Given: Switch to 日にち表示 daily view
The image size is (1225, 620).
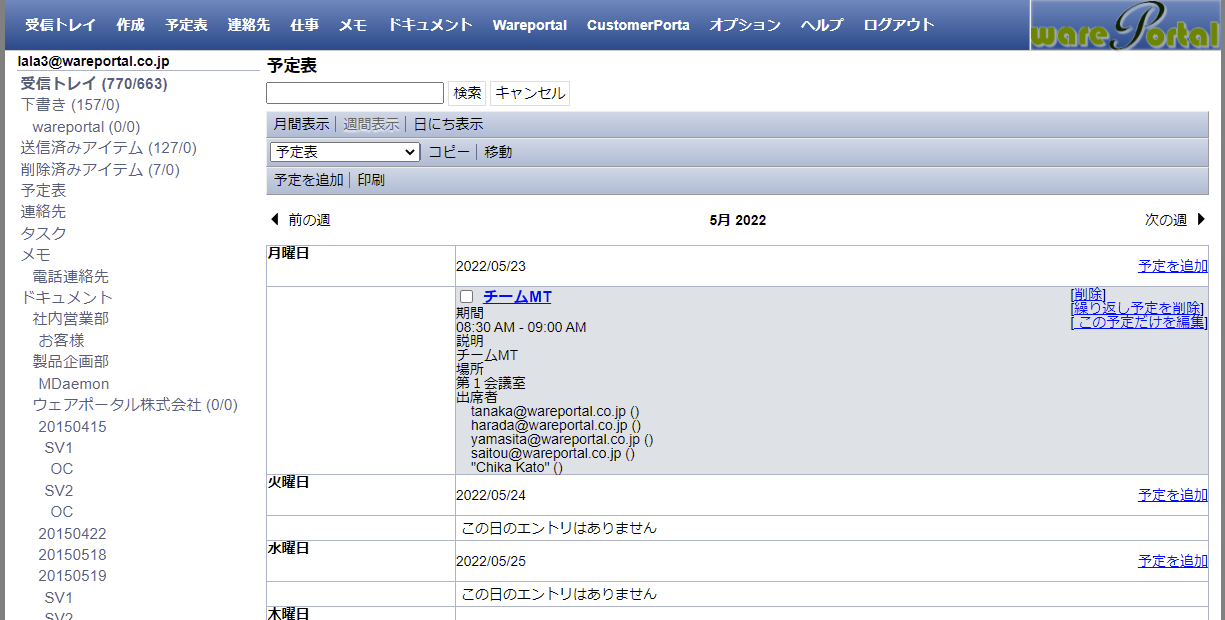Looking at the screenshot, I should (x=448, y=124).
